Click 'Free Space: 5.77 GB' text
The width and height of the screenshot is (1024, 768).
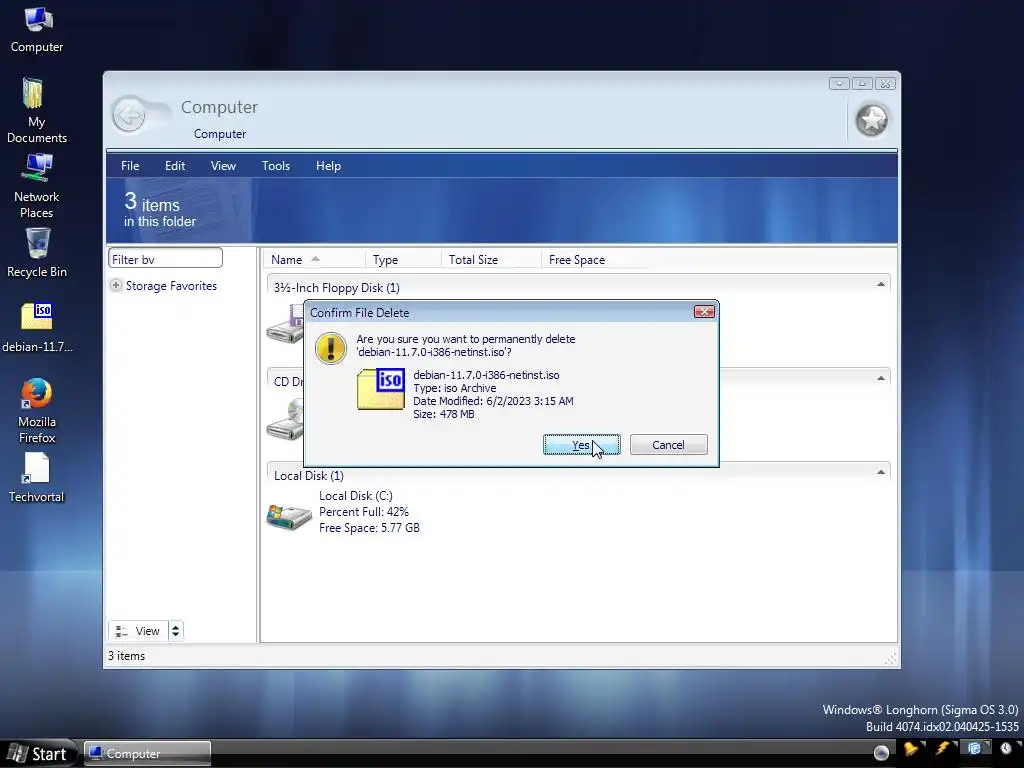370,528
